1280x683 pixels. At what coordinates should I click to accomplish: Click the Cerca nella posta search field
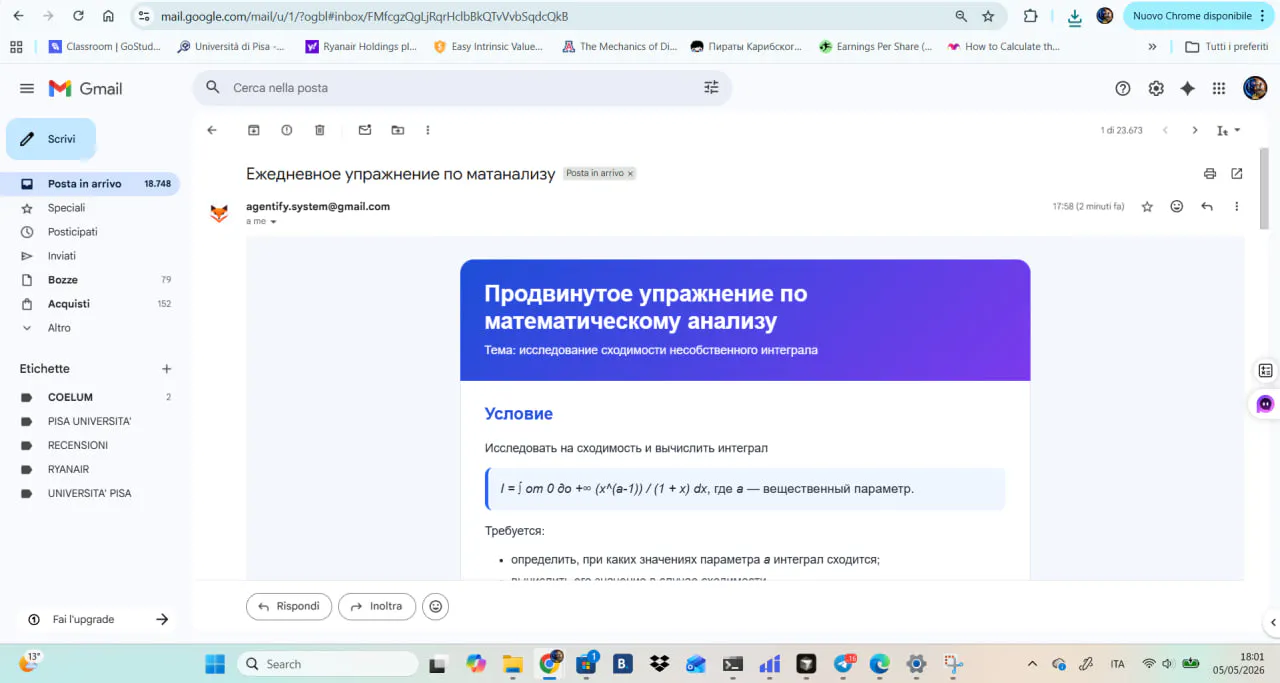460,88
